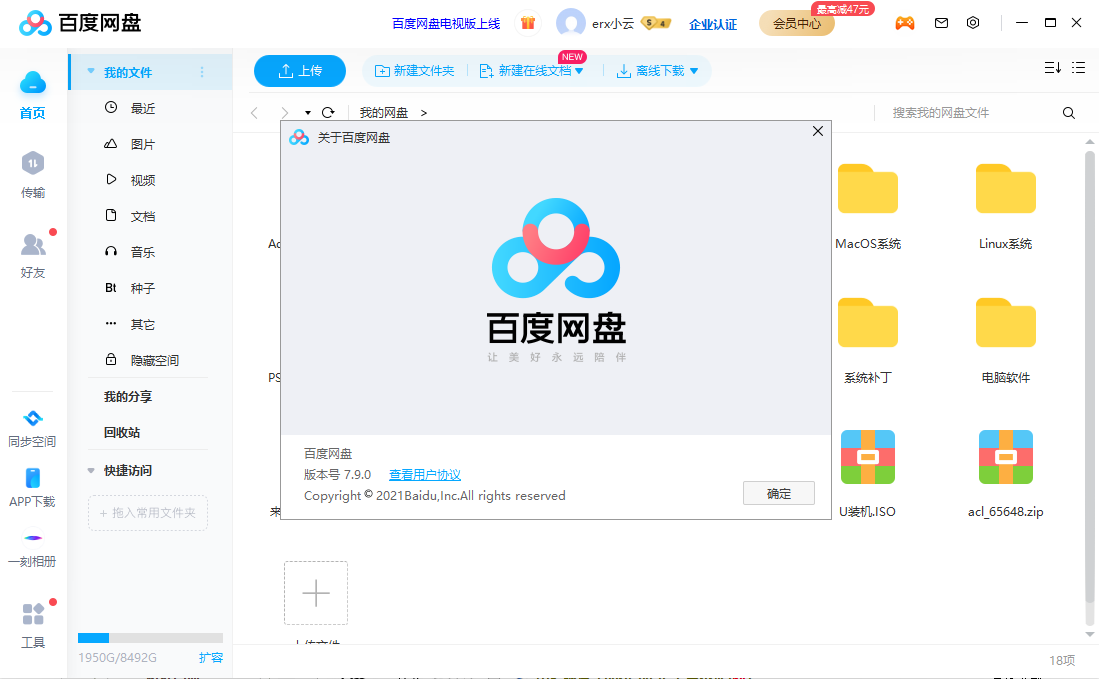Open the message envelope icon
Viewport: 1099px width, 679px height.
[941, 22]
